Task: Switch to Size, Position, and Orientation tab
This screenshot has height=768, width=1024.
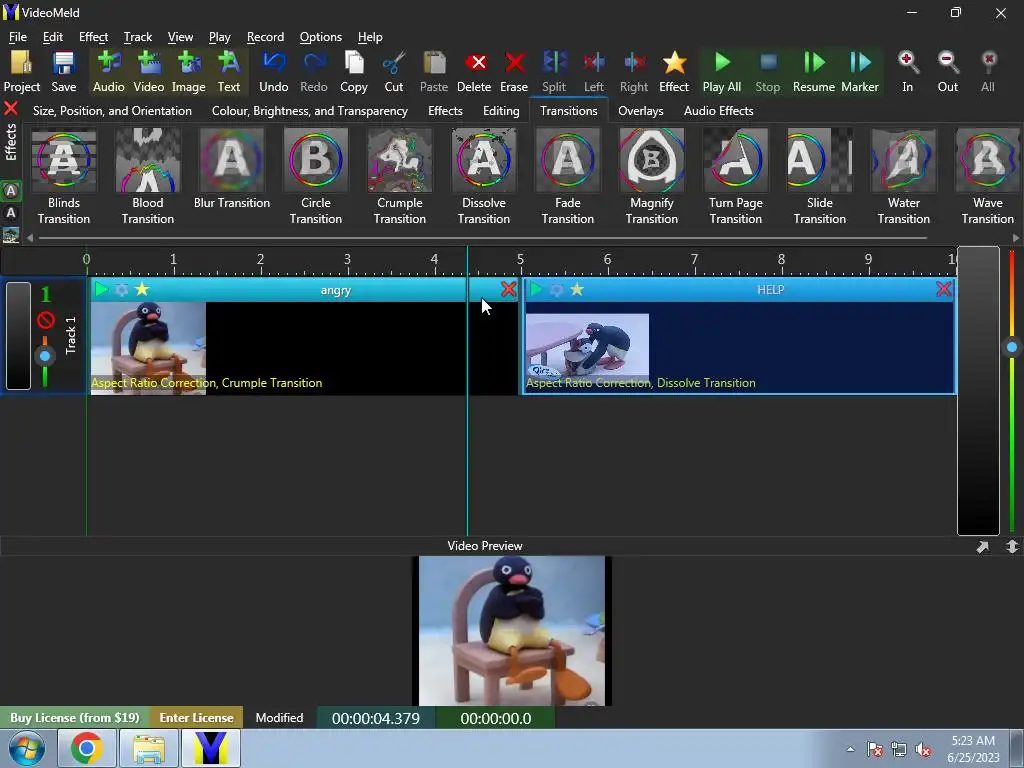Action: coord(112,111)
